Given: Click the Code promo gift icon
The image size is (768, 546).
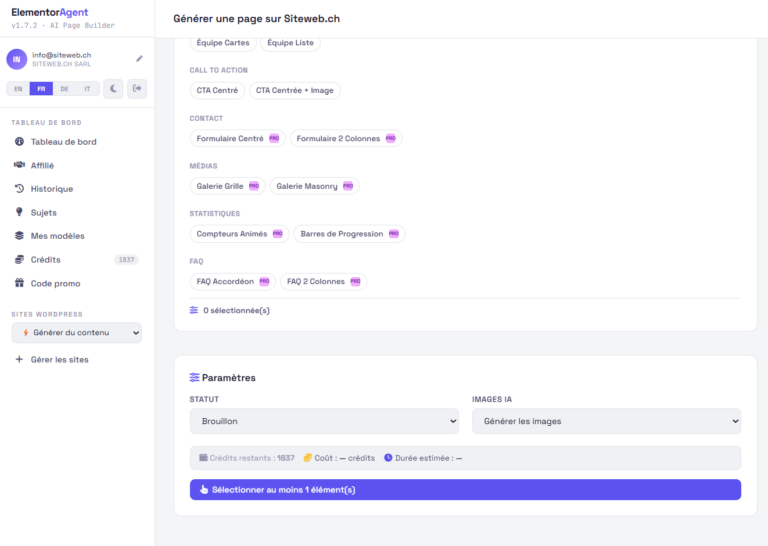Looking at the screenshot, I should [19, 283].
